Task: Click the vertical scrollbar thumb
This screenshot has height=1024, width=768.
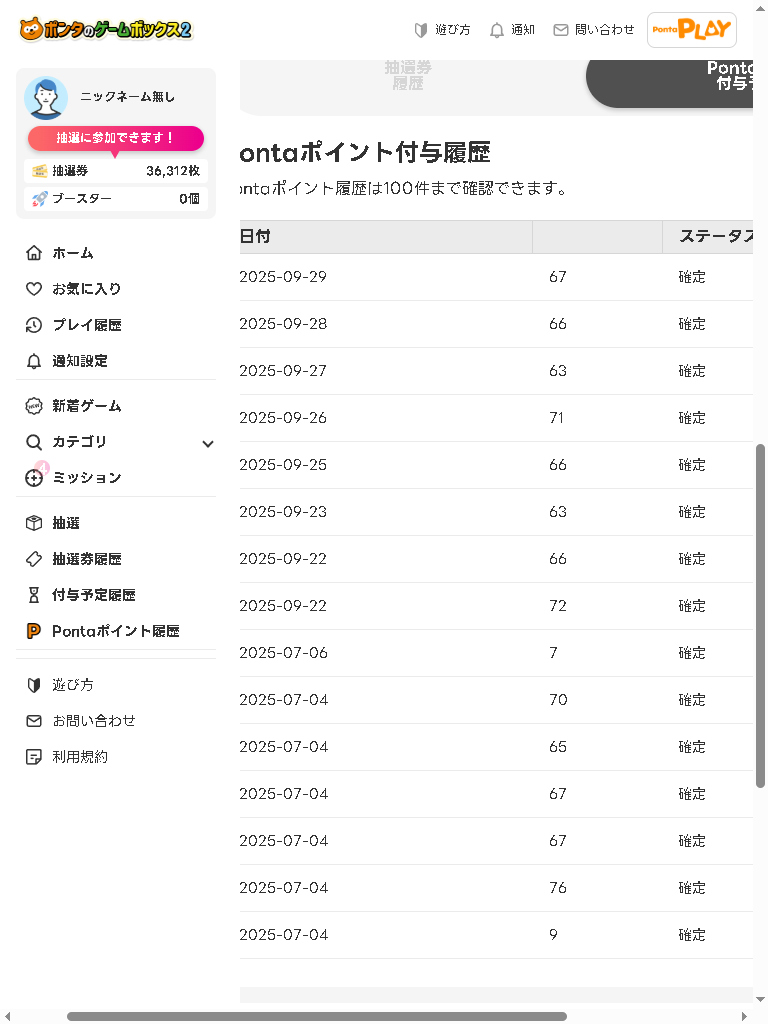Action: (761, 614)
